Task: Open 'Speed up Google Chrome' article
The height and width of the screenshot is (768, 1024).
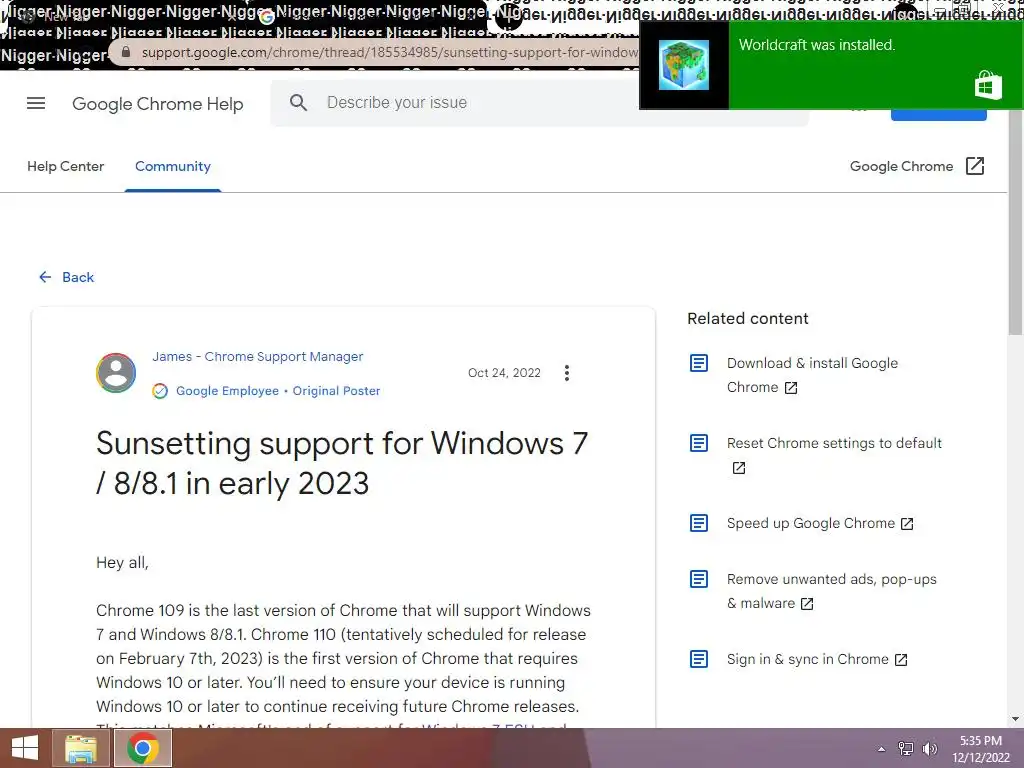Action: tap(810, 524)
